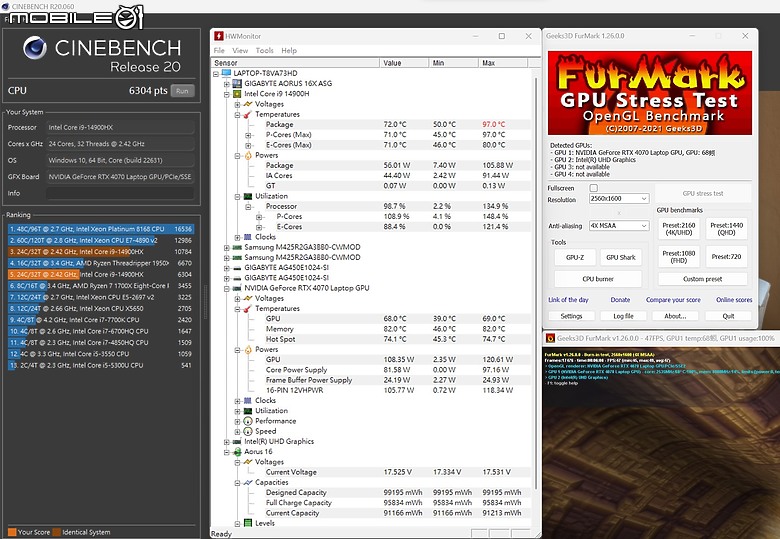Run the Preset:2160 (4K/UHD) benchmark
780x539 pixels.
[679, 229]
